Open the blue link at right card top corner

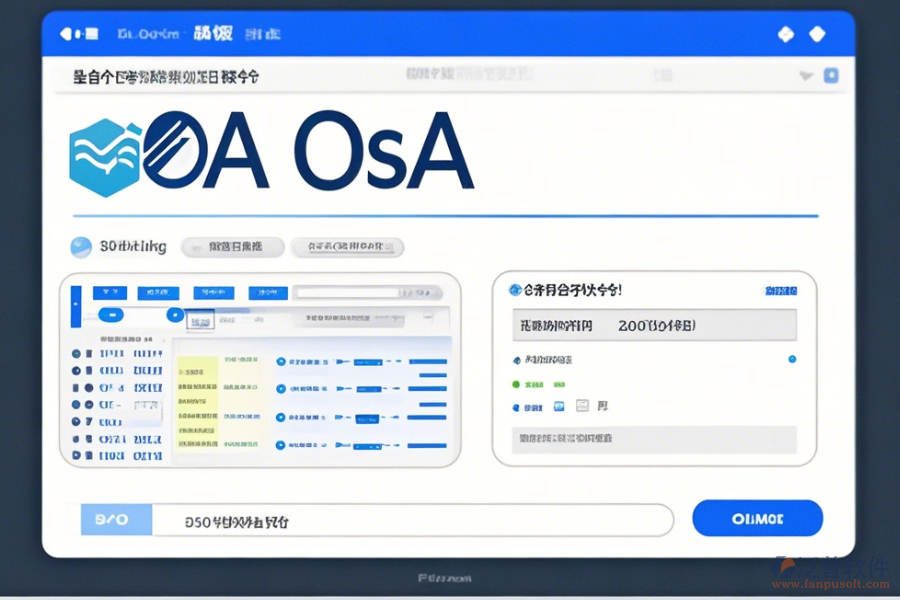click(x=781, y=291)
